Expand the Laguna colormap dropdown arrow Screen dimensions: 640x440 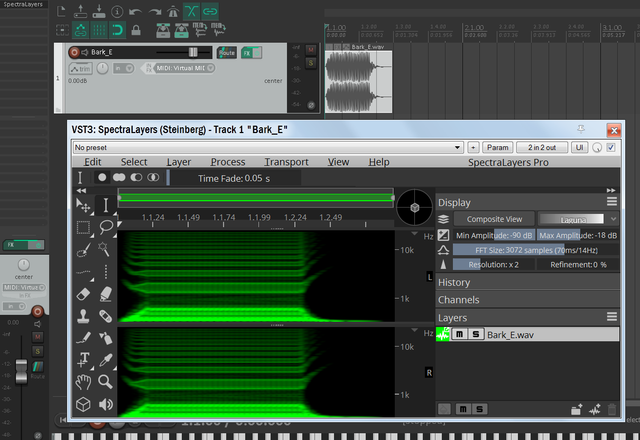tap(613, 219)
